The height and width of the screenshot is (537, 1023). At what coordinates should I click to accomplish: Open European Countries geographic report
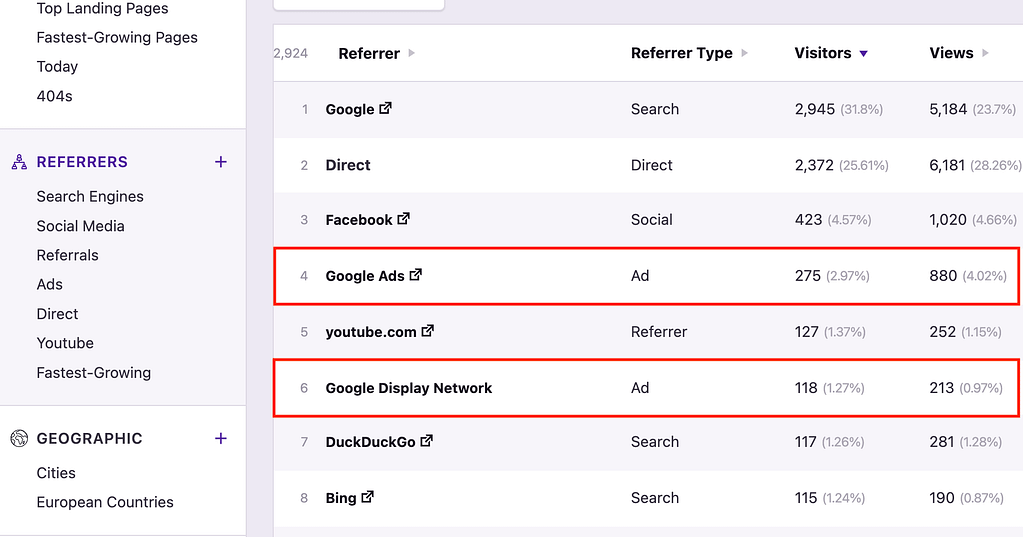point(105,502)
